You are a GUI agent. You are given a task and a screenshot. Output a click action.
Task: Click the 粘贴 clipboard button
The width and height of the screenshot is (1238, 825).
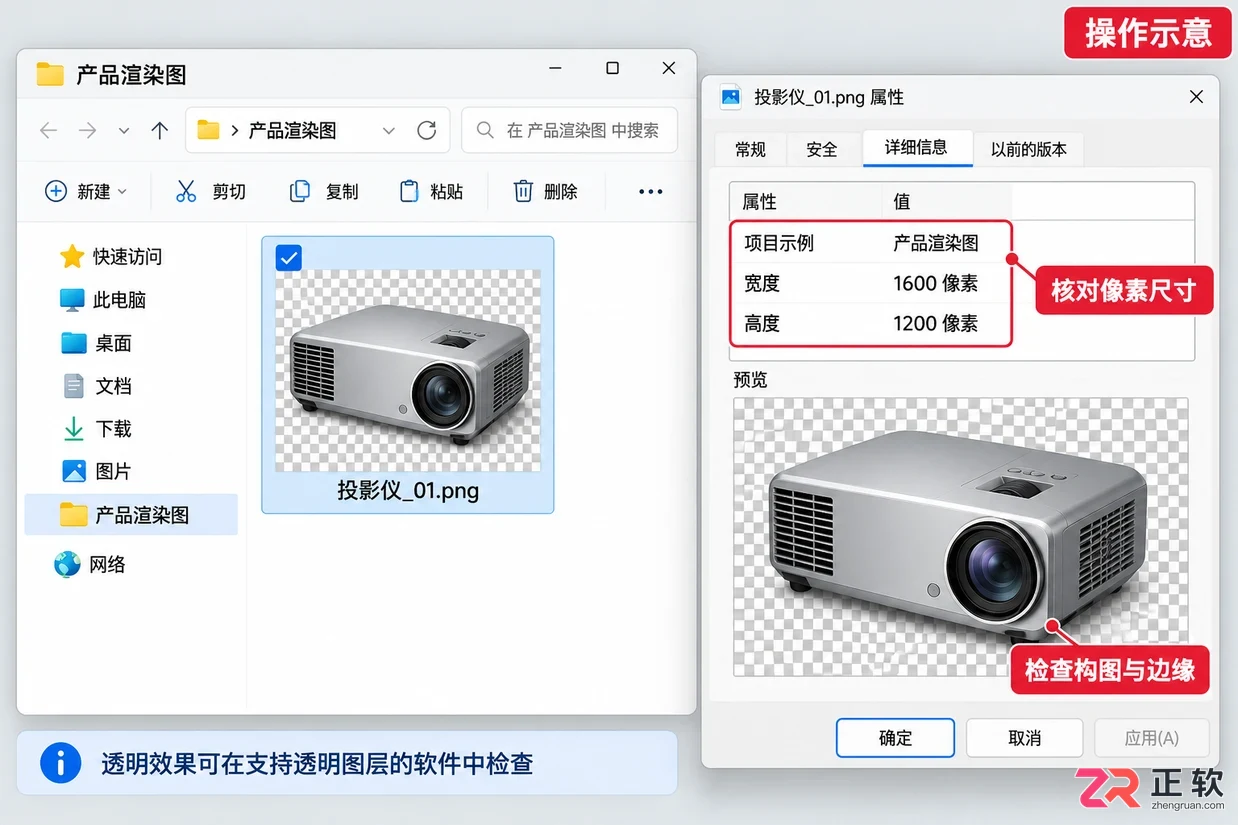[431, 191]
